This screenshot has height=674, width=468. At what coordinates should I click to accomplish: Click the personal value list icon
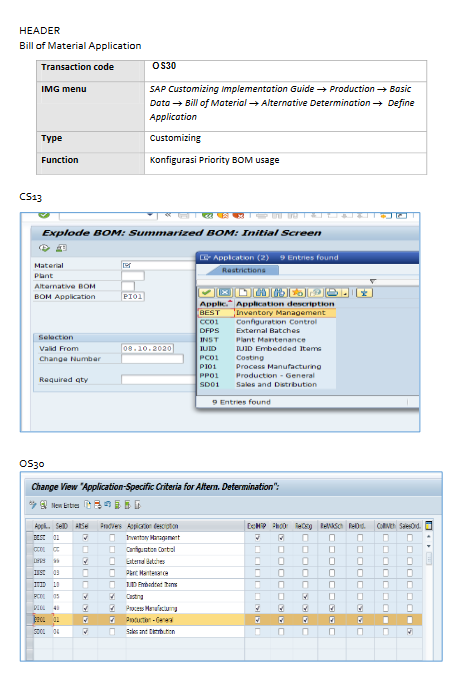click(x=364, y=293)
